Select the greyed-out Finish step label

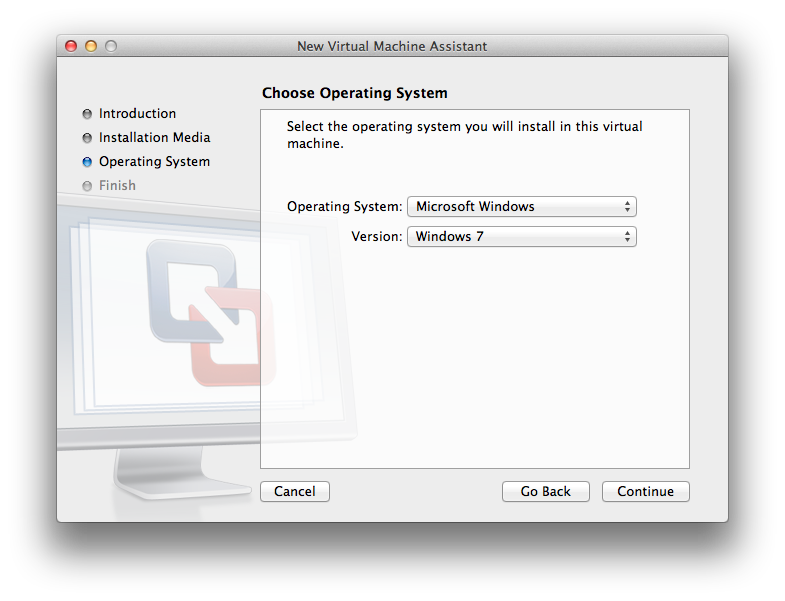[x=117, y=186]
